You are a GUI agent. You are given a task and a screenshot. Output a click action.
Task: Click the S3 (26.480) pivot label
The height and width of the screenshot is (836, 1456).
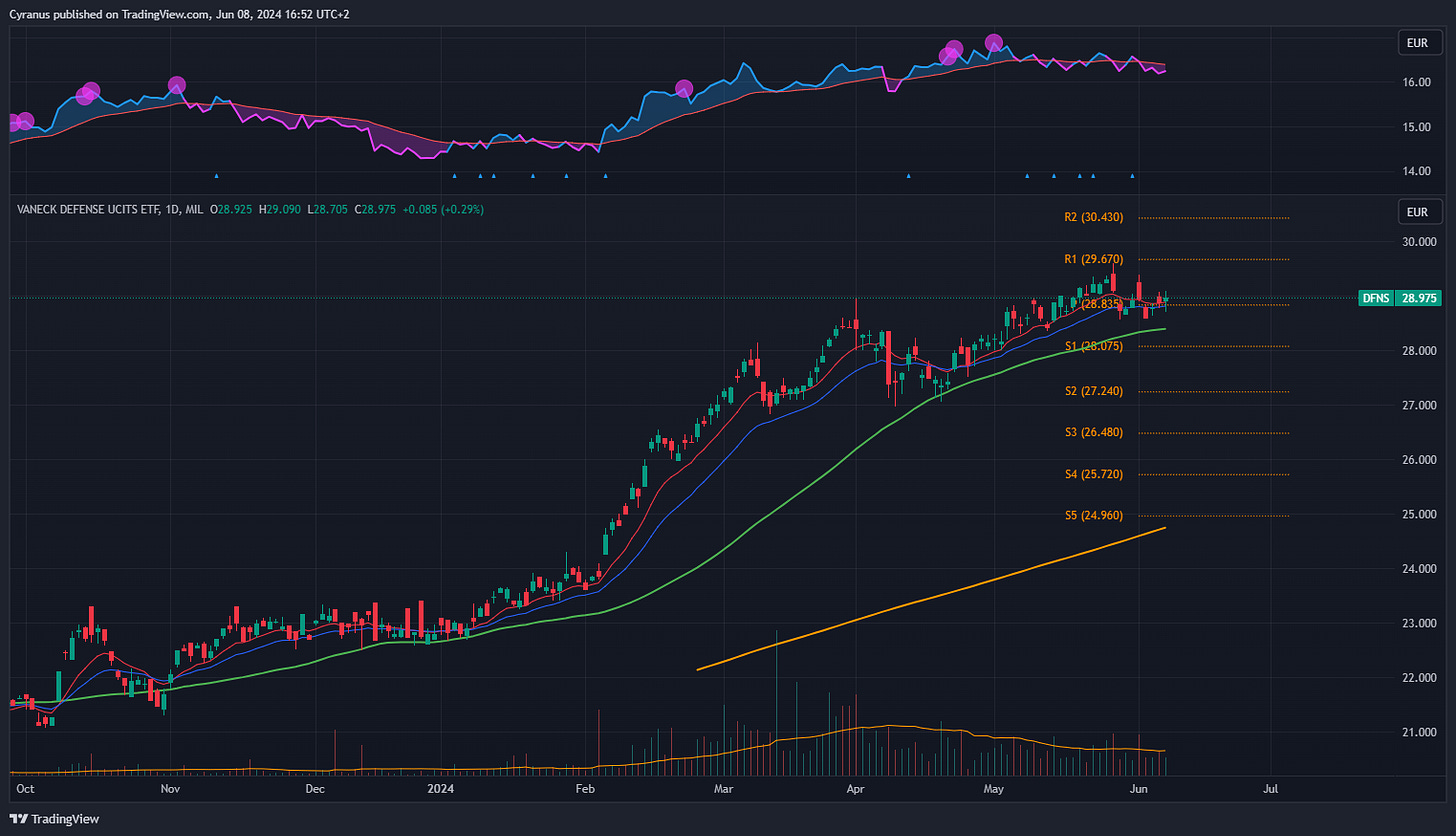(1093, 433)
